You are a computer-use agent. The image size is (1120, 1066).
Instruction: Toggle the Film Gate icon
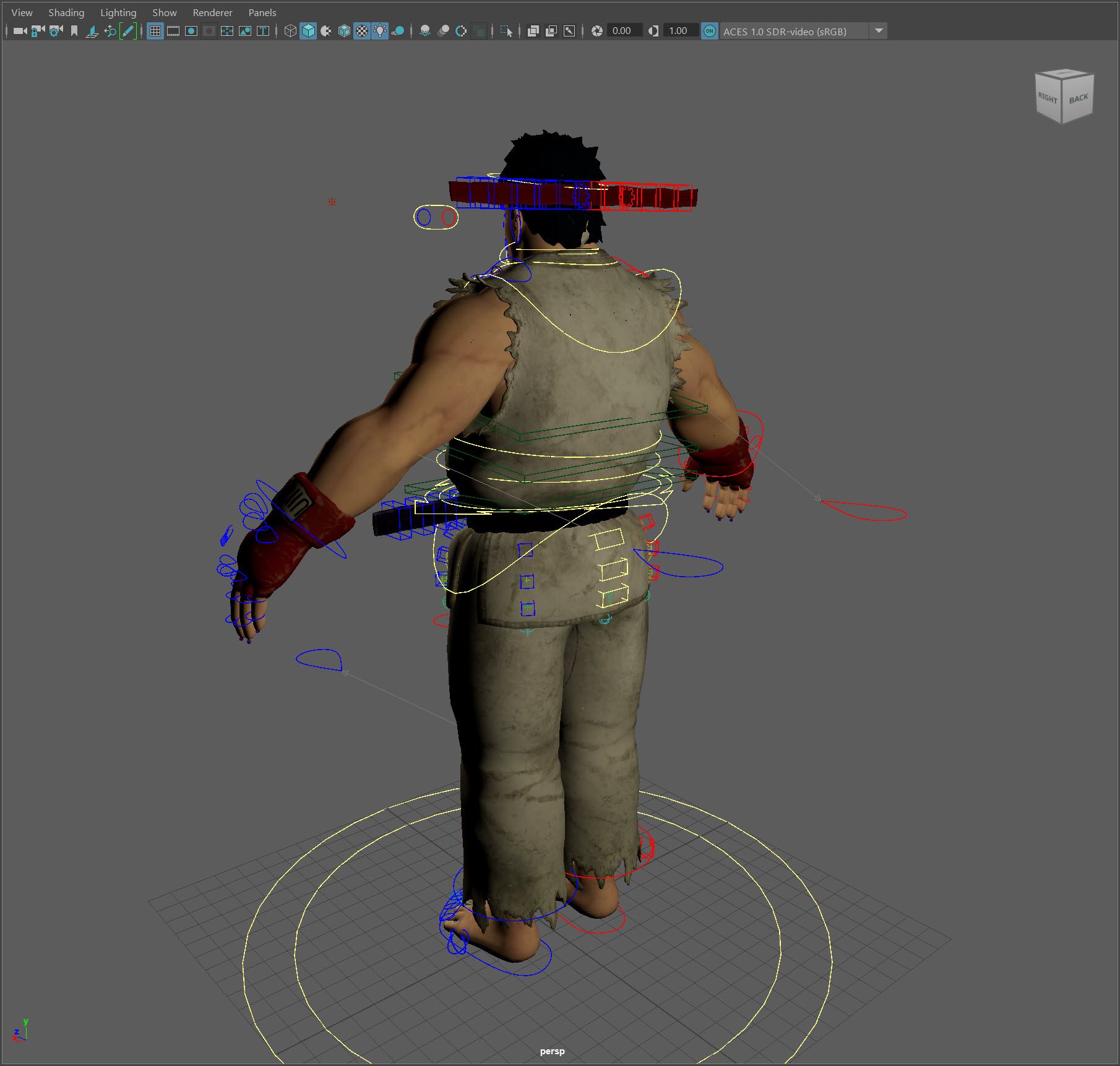[173, 31]
